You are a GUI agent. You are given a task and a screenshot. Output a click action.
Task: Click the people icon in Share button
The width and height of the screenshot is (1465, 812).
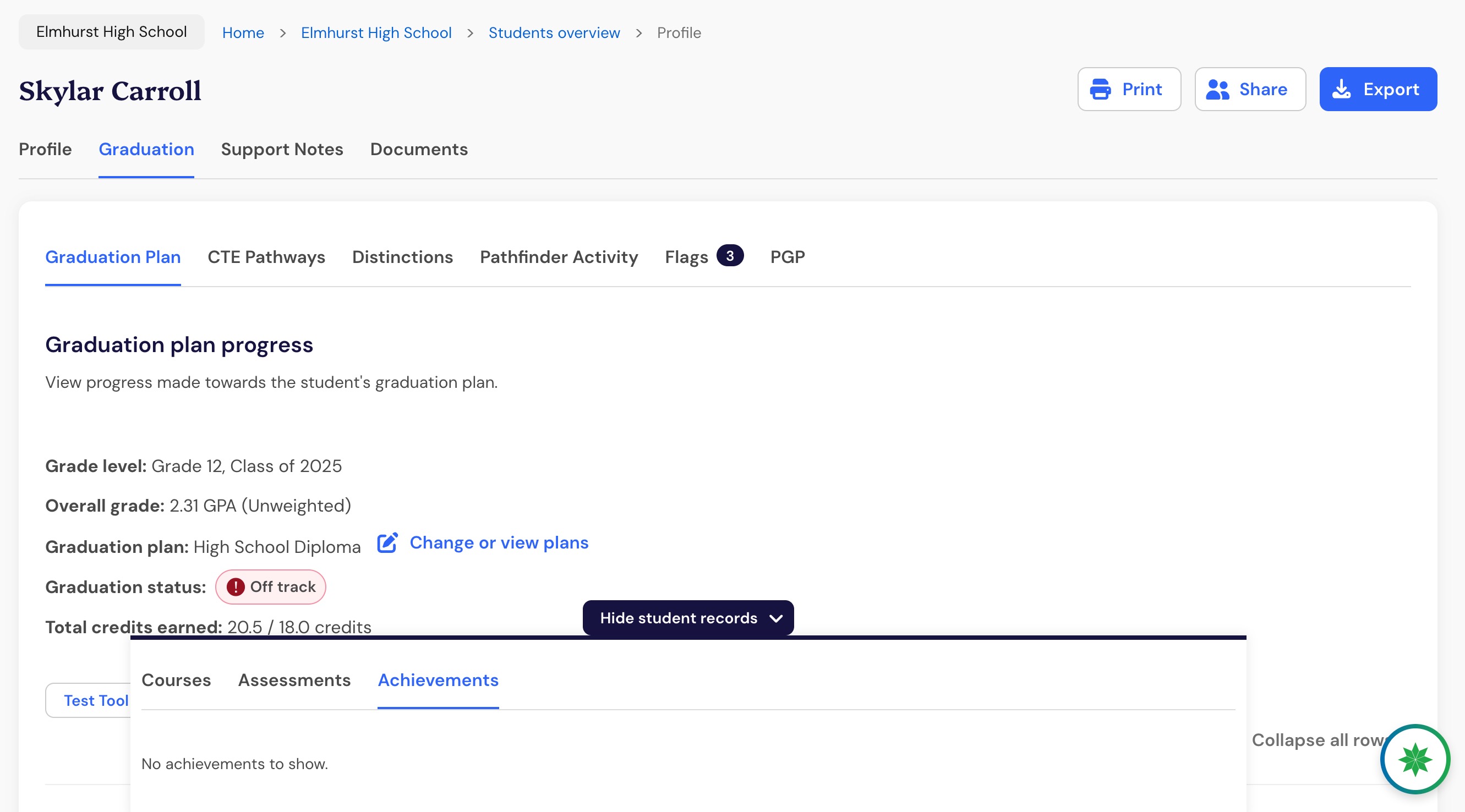(x=1217, y=89)
